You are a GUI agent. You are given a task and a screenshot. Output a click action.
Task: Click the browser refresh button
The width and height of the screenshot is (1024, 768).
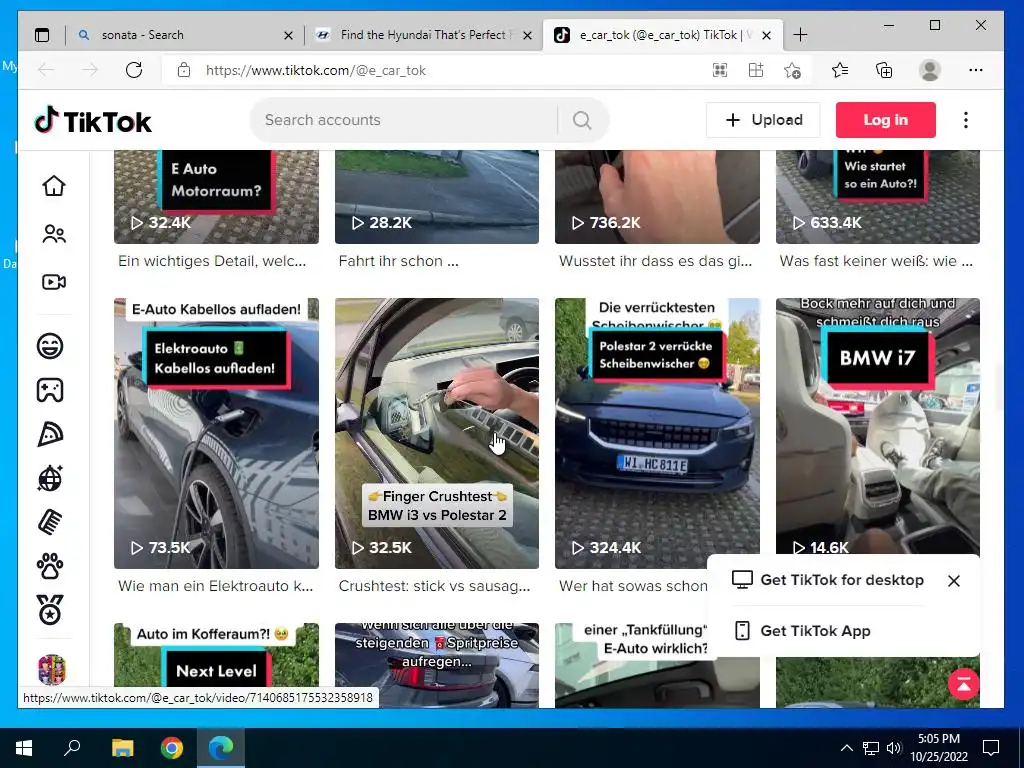134,70
